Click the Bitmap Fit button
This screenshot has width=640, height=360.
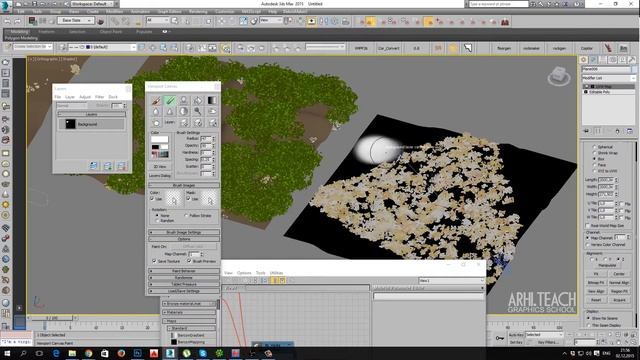(x=596, y=282)
